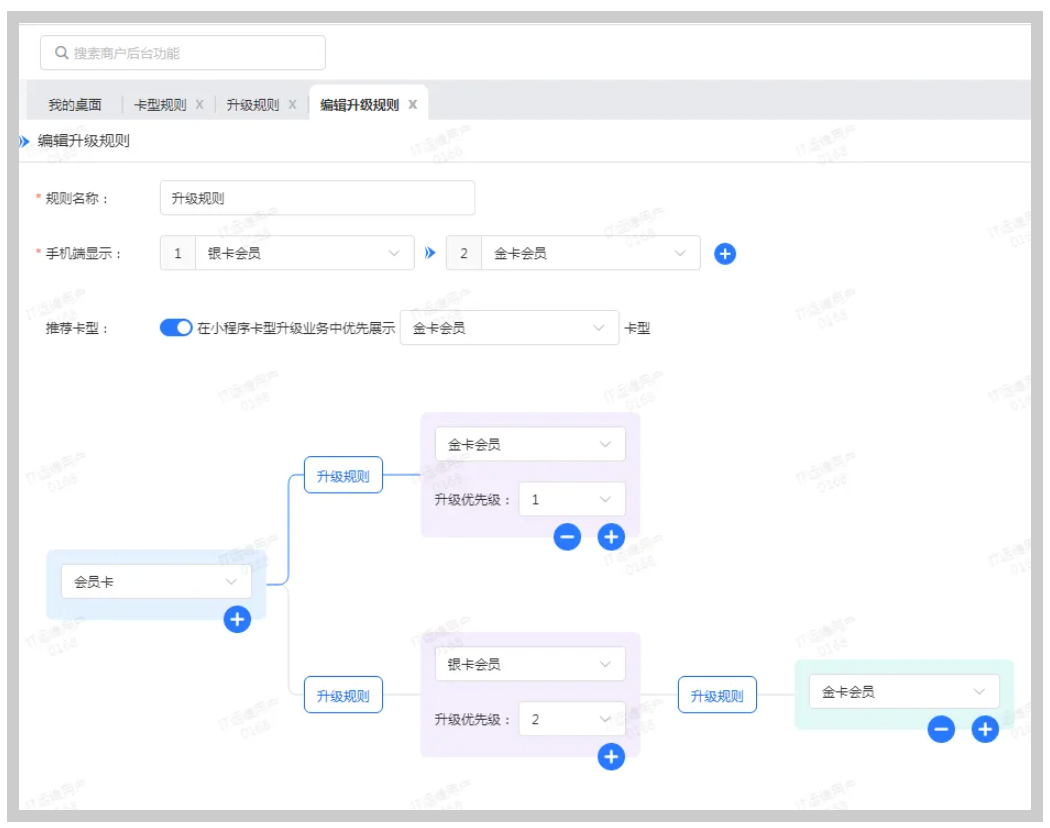Open upgrade priority dropdown showing 1
Image resolution: width=1050 pixels, height=828 pixels.
coord(571,499)
